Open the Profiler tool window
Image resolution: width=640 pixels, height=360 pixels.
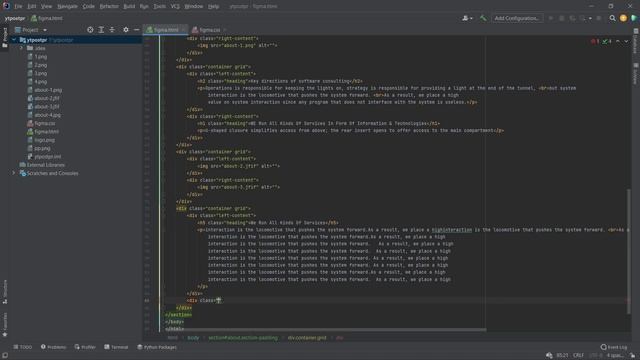coord(85,347)
